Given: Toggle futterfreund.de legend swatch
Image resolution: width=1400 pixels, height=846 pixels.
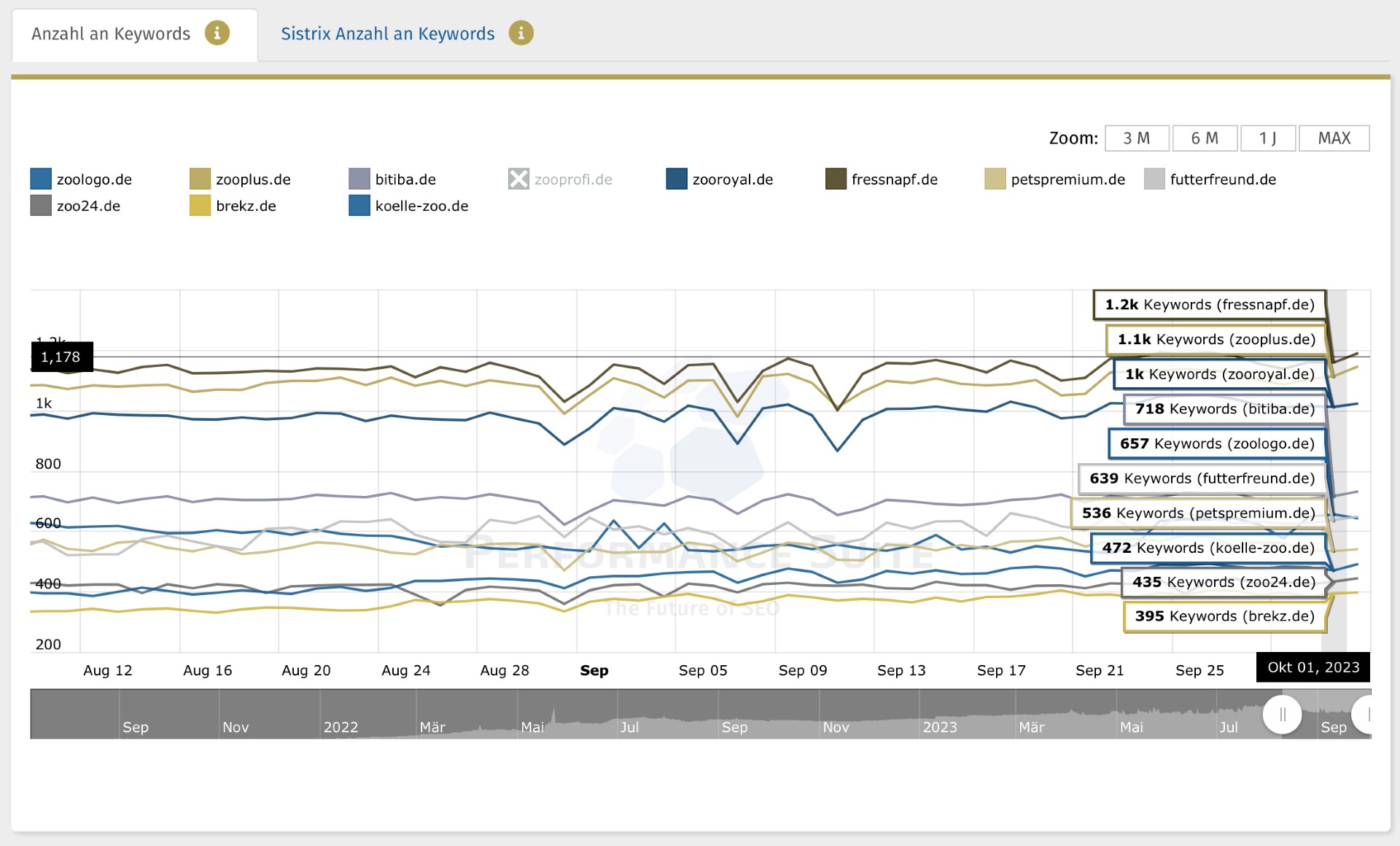Looking at the screenshot, I should (1154, 179).
